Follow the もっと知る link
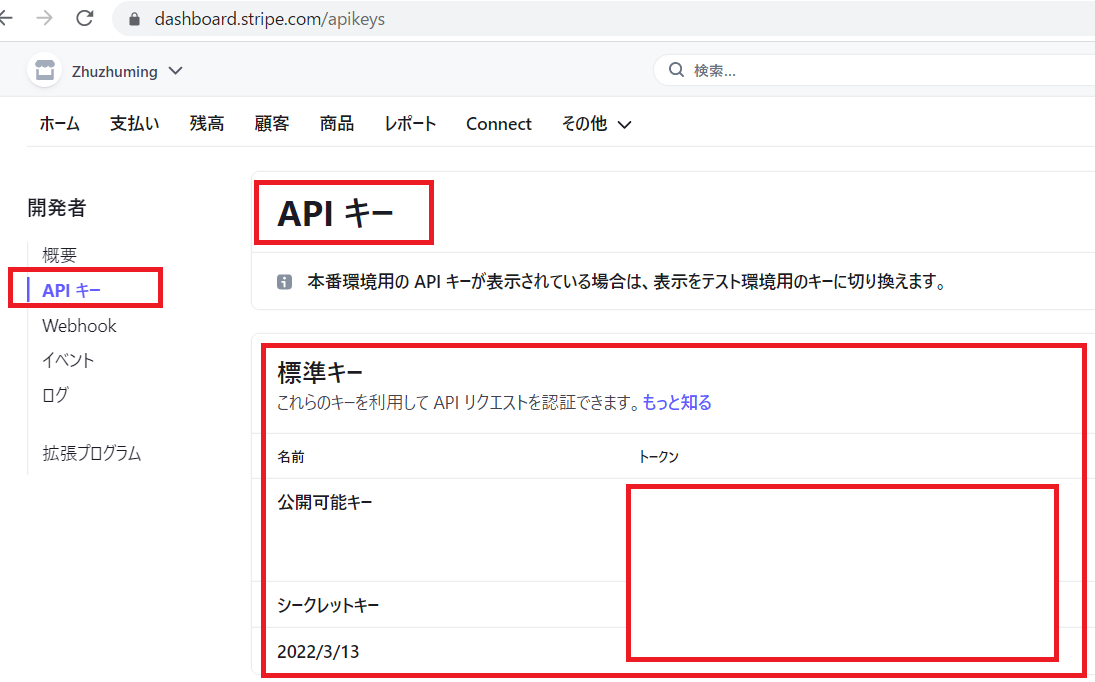 click(x=677, y=403)
